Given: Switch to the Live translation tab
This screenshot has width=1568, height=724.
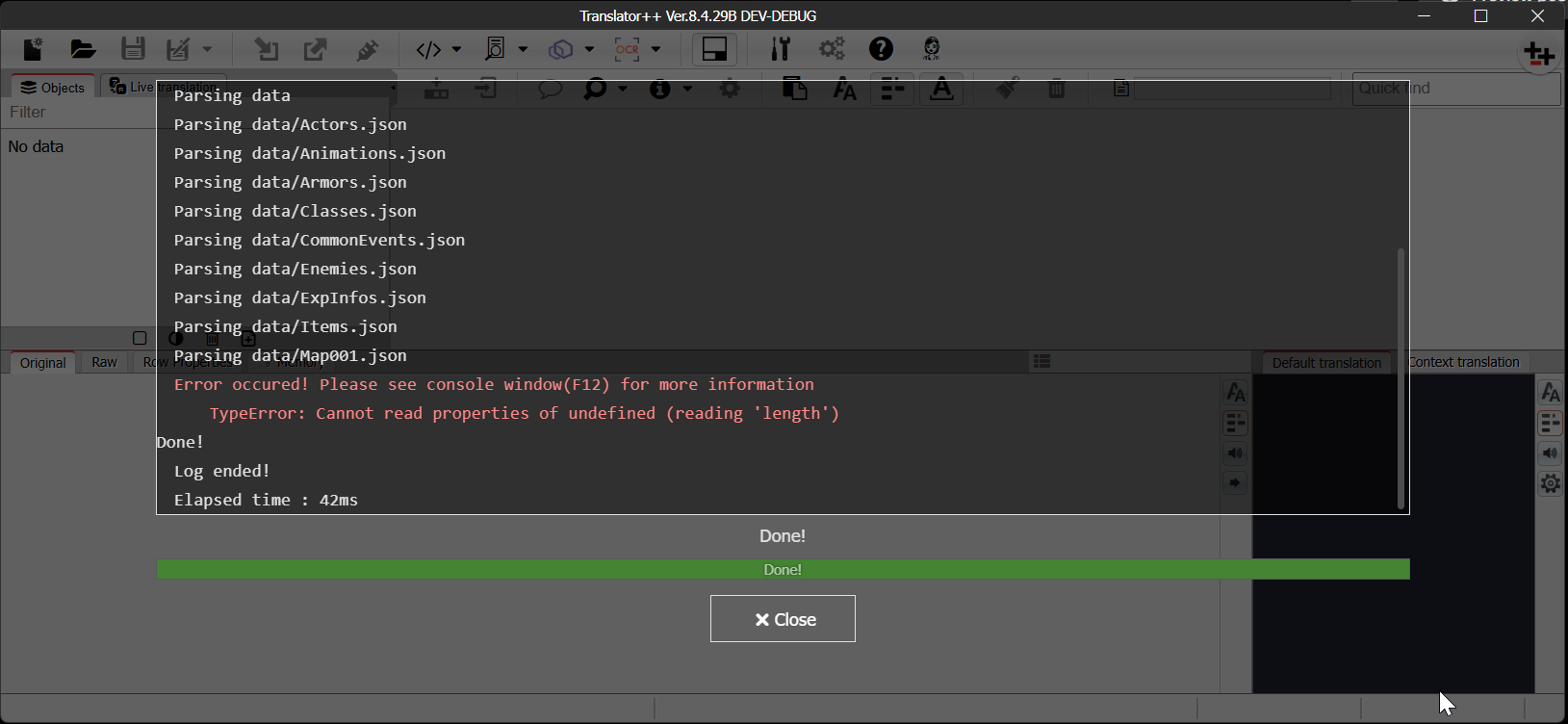Looking at the screenshot, I should click(164, 87).
